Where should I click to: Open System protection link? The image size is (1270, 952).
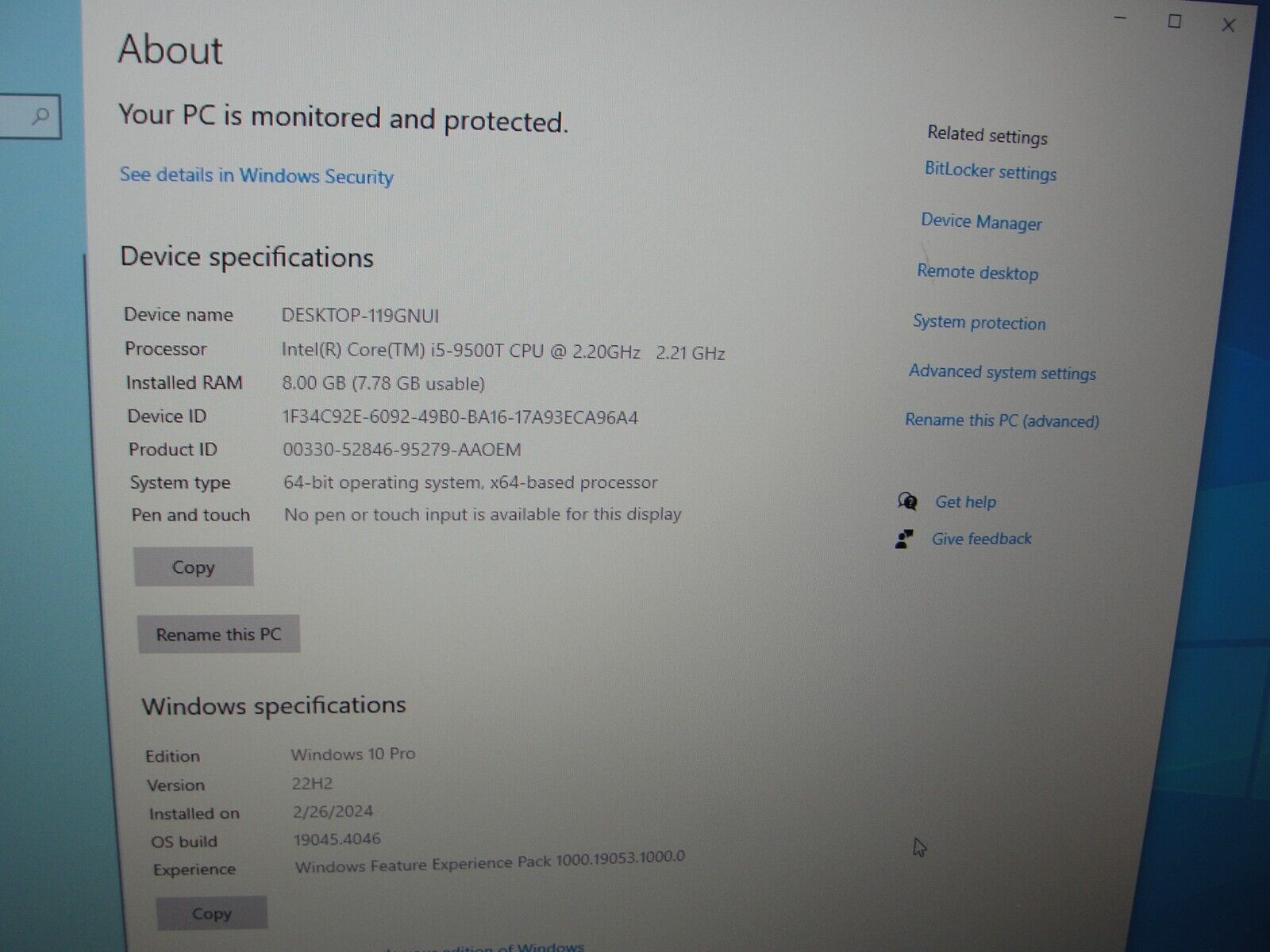(979, 322)
